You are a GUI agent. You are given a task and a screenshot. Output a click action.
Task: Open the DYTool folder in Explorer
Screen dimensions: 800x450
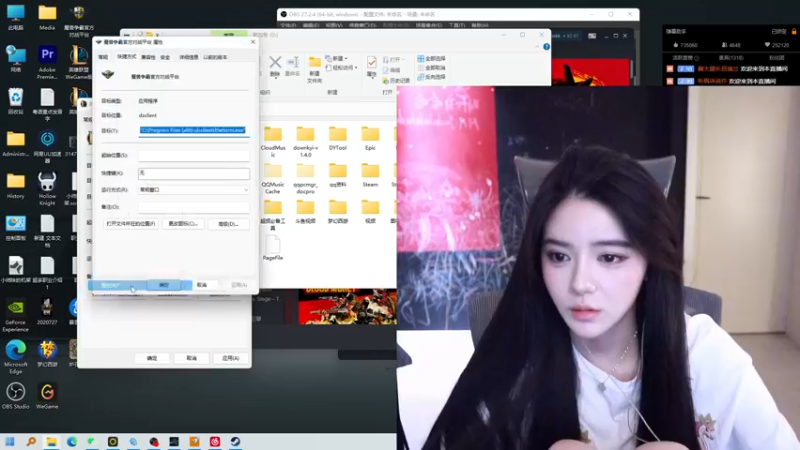338,138
